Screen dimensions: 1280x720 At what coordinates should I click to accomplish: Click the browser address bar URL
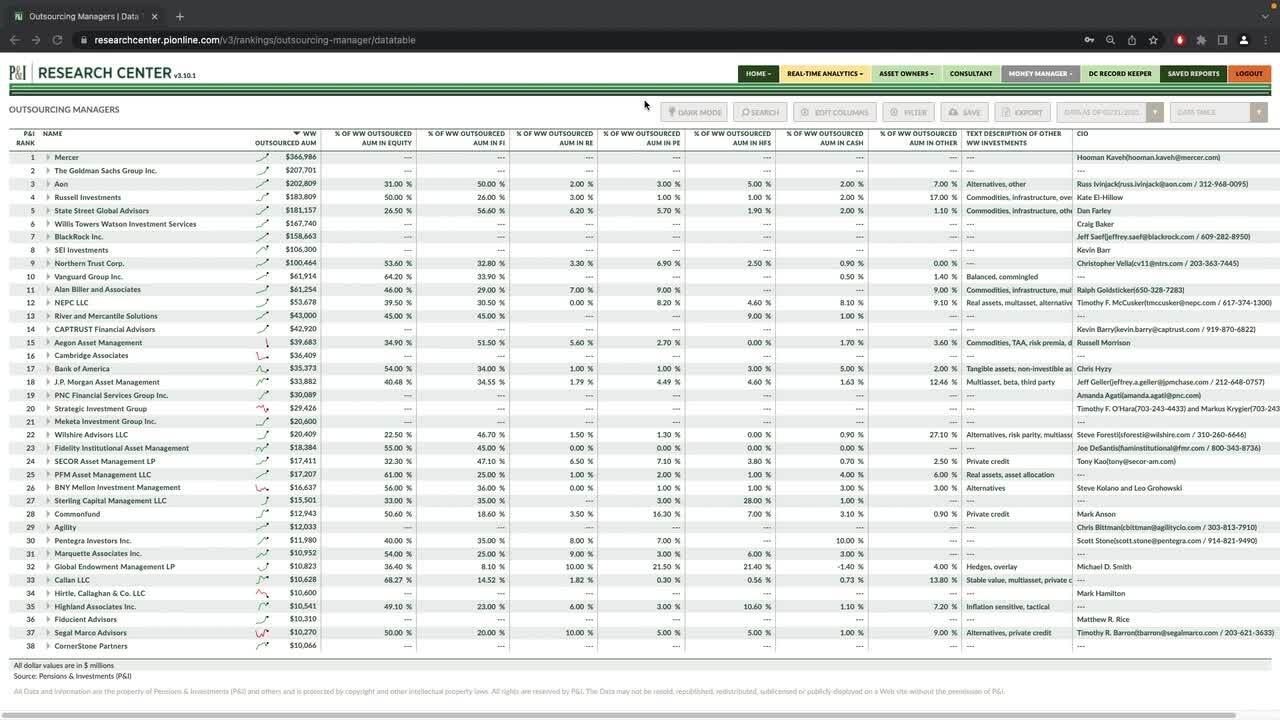[255, 40]
